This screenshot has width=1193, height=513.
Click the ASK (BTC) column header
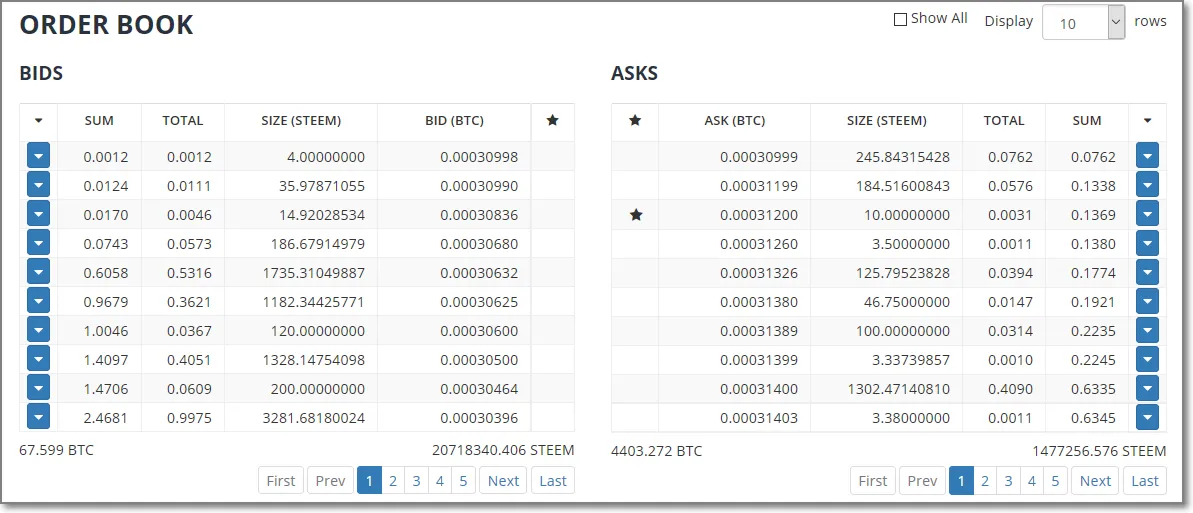734,121
